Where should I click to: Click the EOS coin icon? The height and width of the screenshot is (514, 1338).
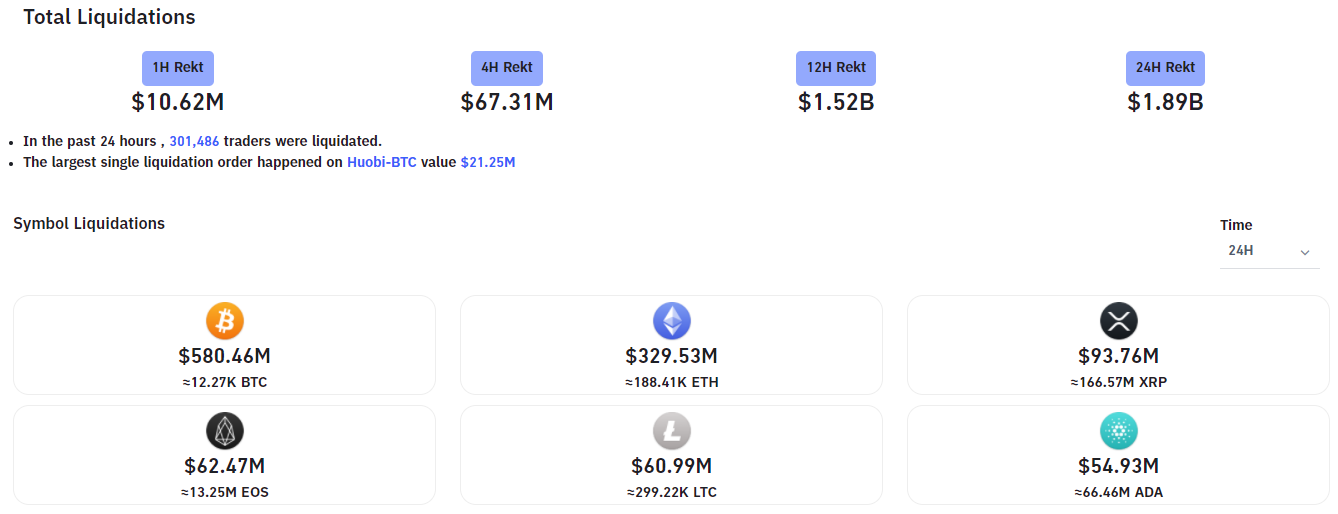click(225, 431)
